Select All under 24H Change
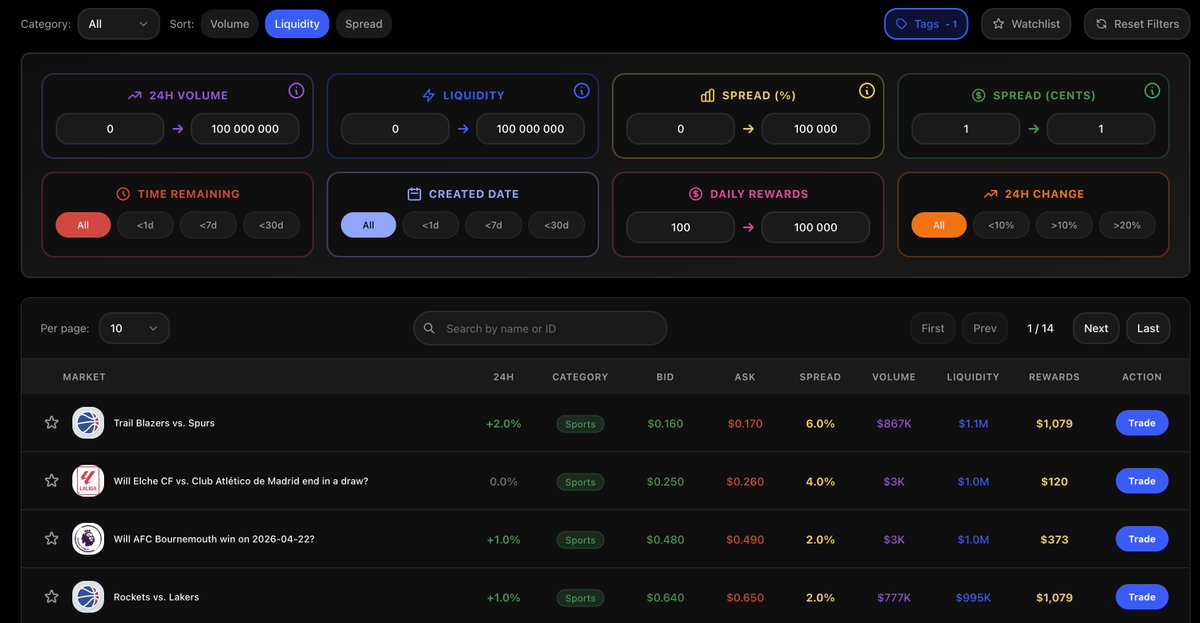Screen dimensions: 1200x623 [x=939, y=225]
